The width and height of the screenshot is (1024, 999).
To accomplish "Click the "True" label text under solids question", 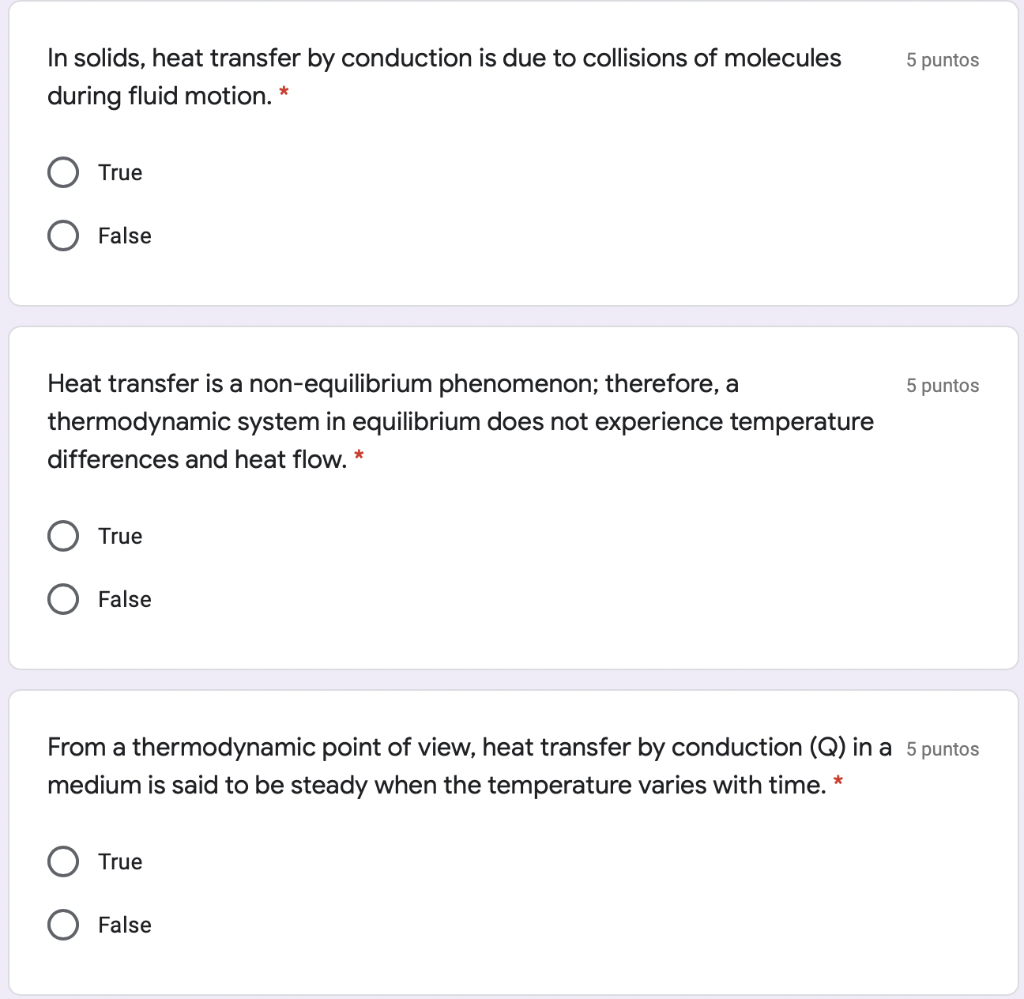I will point(120,173).
